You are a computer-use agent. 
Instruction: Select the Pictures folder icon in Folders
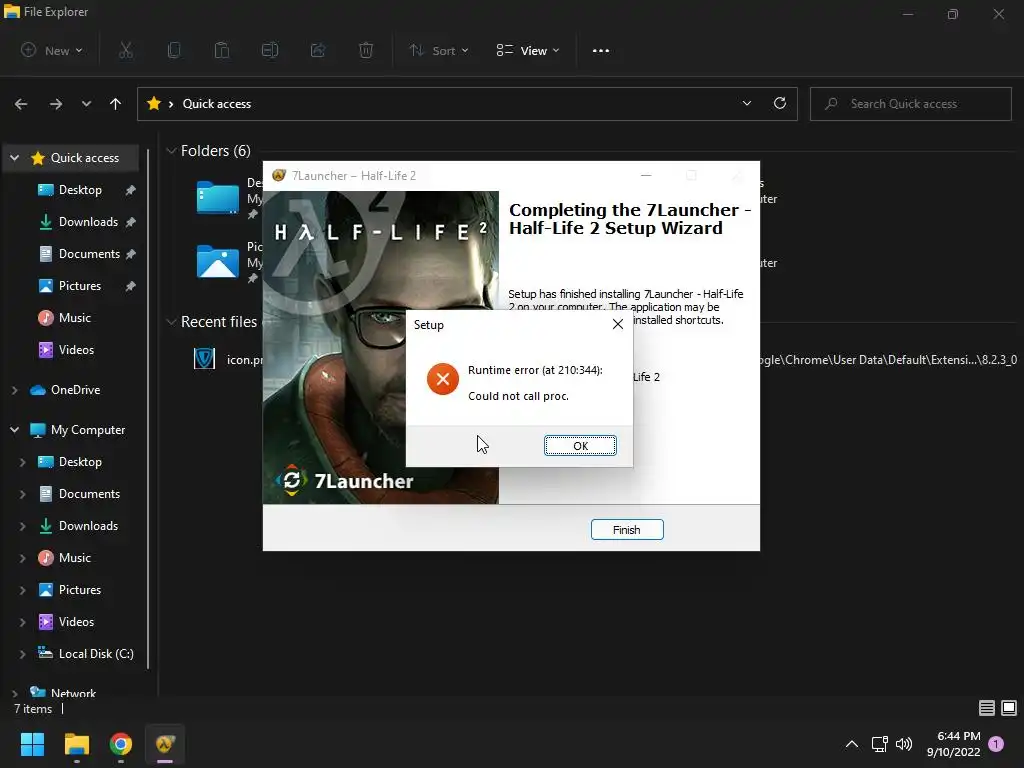tap(217, 261)
